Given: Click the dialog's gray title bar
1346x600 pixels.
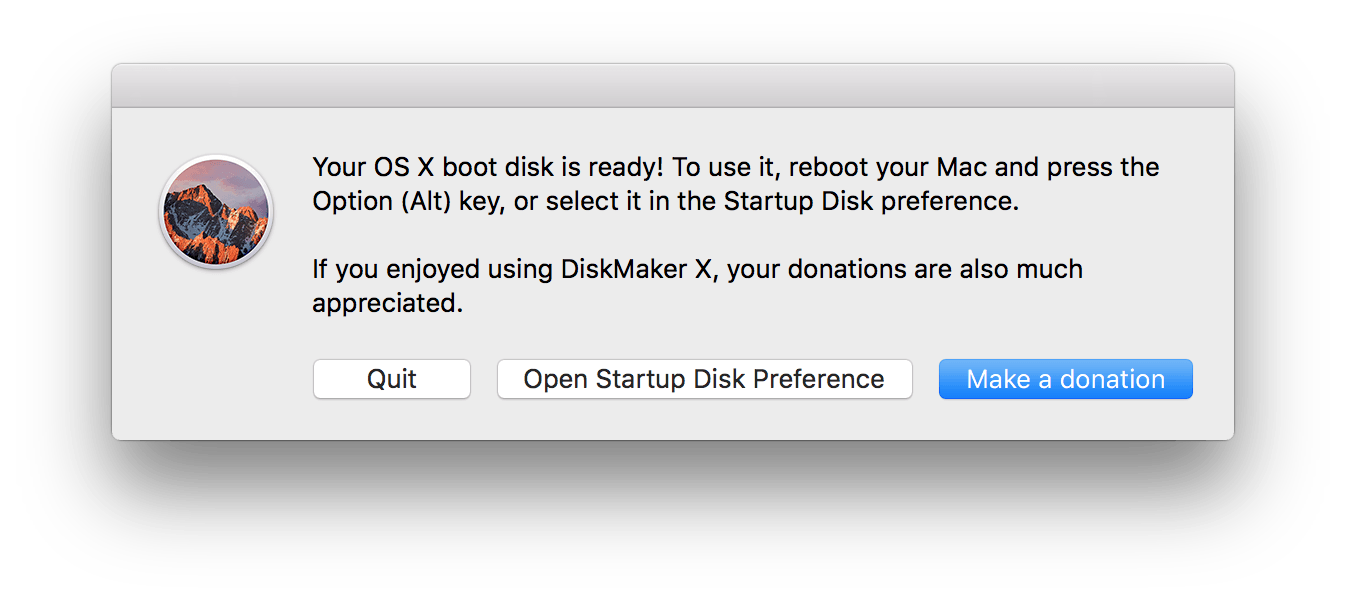Looking at the screenshot, I should pyautogui.click(x=673, y=86).
